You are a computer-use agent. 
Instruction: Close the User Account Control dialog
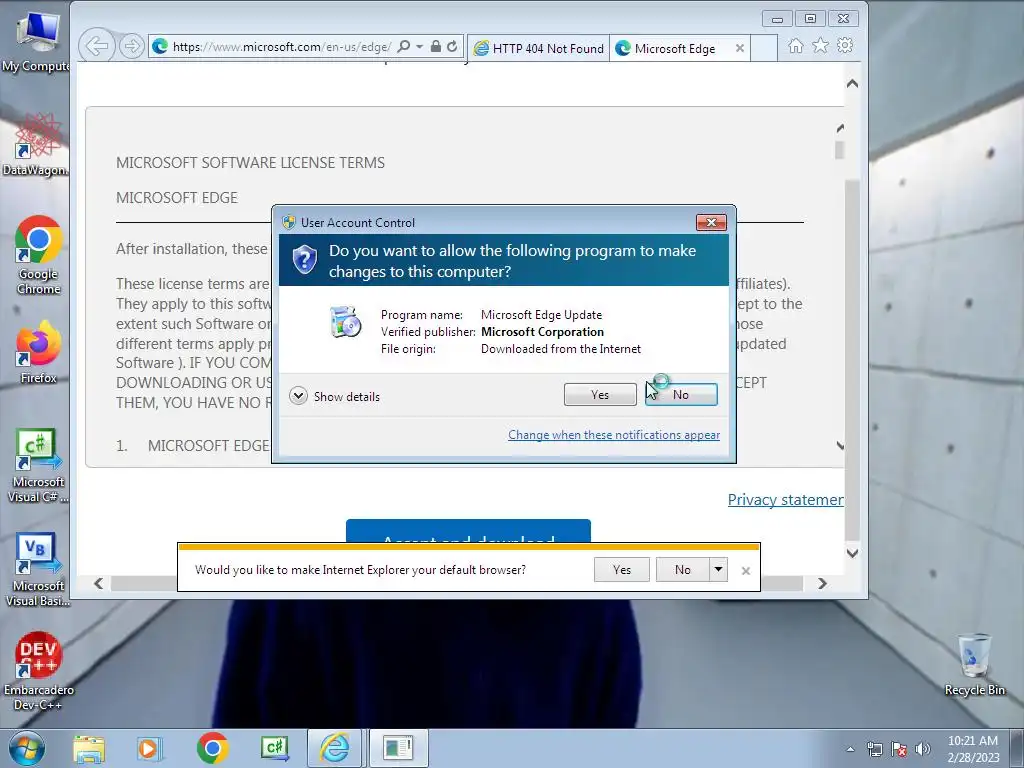711,223
